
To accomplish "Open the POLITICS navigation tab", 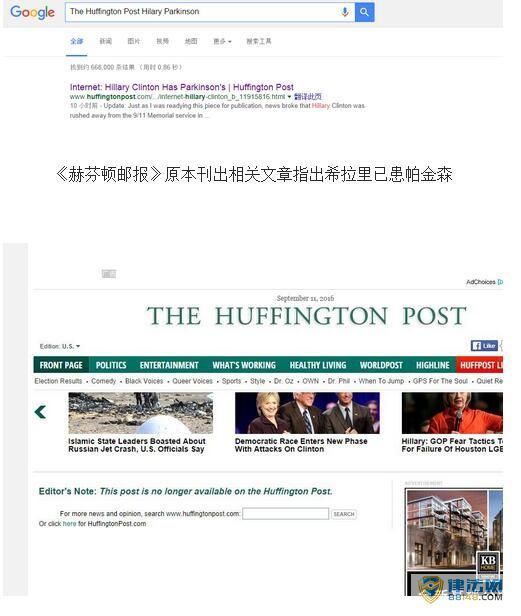I will [111, 365].
